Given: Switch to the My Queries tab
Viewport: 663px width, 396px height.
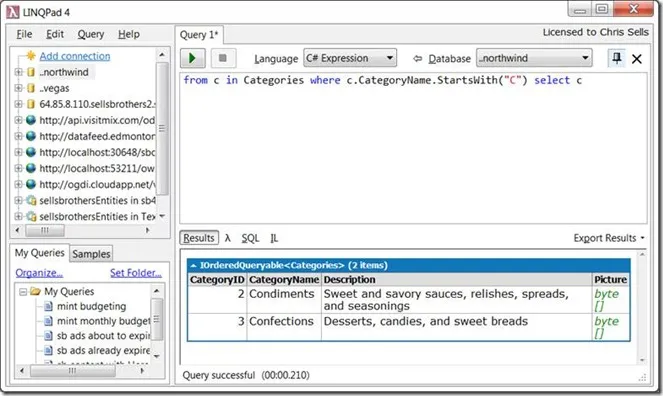Looking at the screenshot, I should pyautogui.click(x=40, y=253).
